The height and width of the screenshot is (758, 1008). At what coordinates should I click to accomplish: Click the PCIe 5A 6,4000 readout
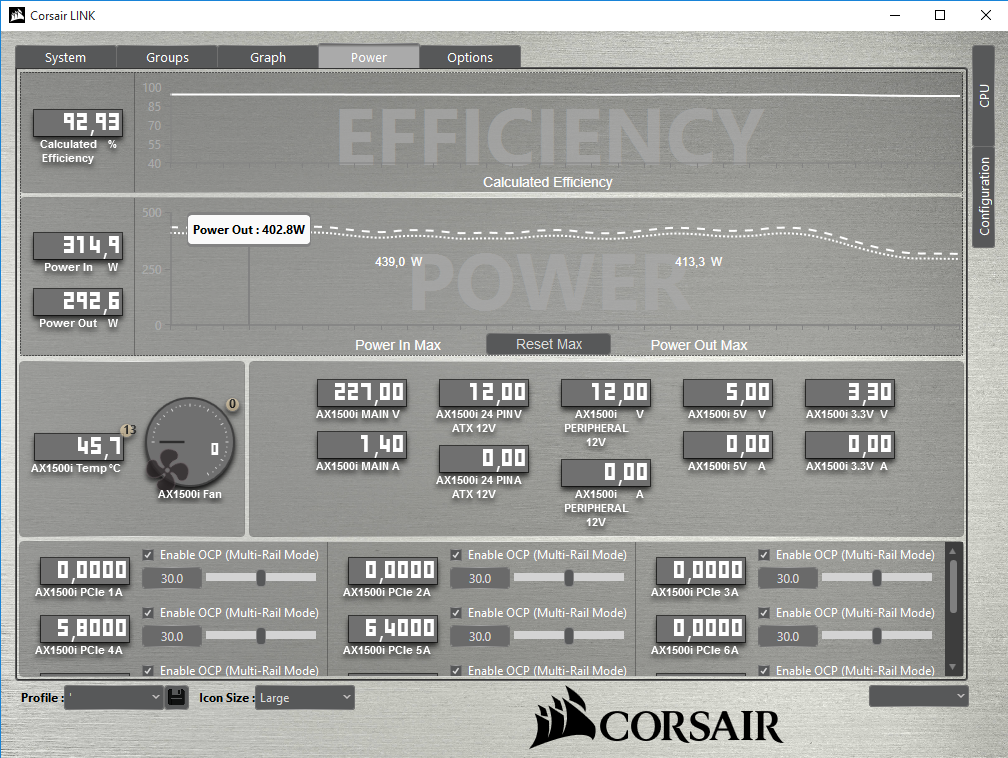(x=393, y=628)
